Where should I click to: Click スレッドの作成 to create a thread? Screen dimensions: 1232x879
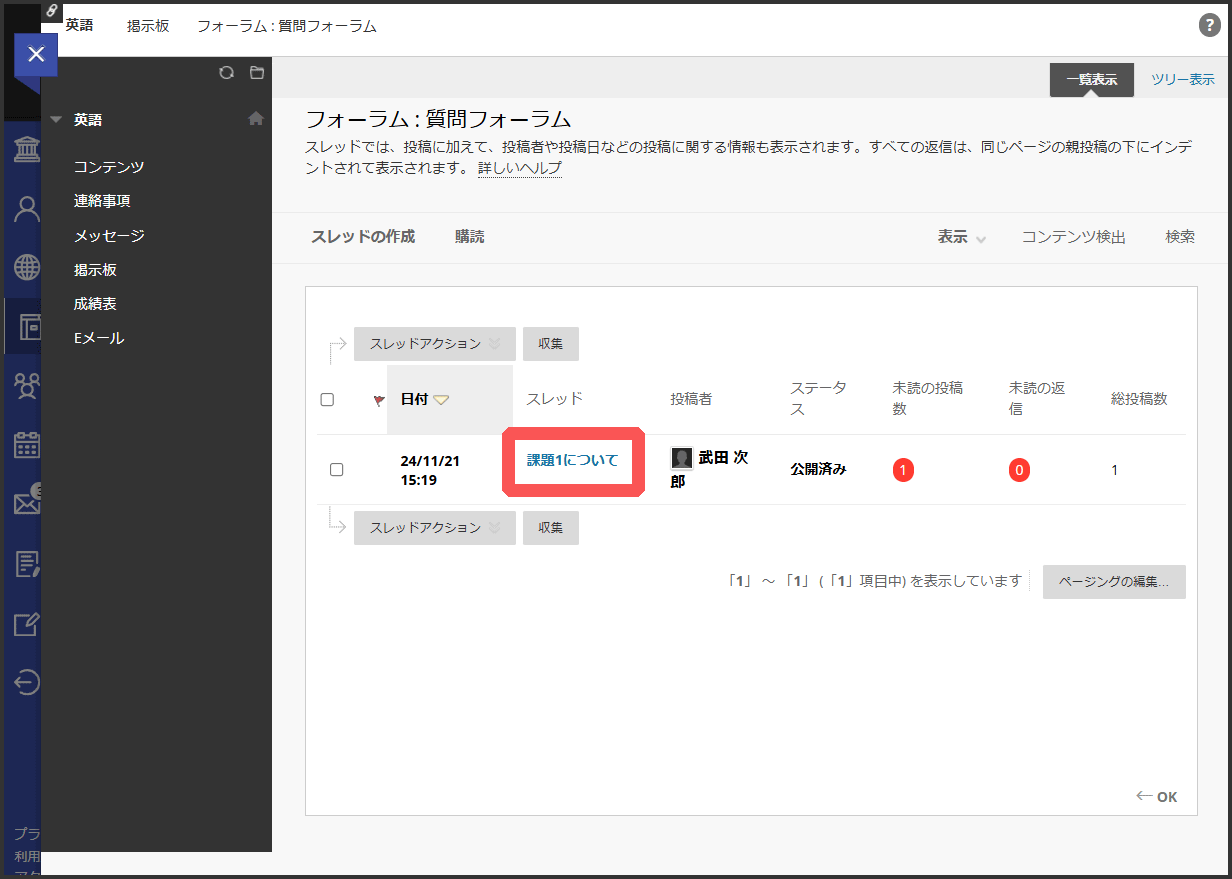pos(363,237)
